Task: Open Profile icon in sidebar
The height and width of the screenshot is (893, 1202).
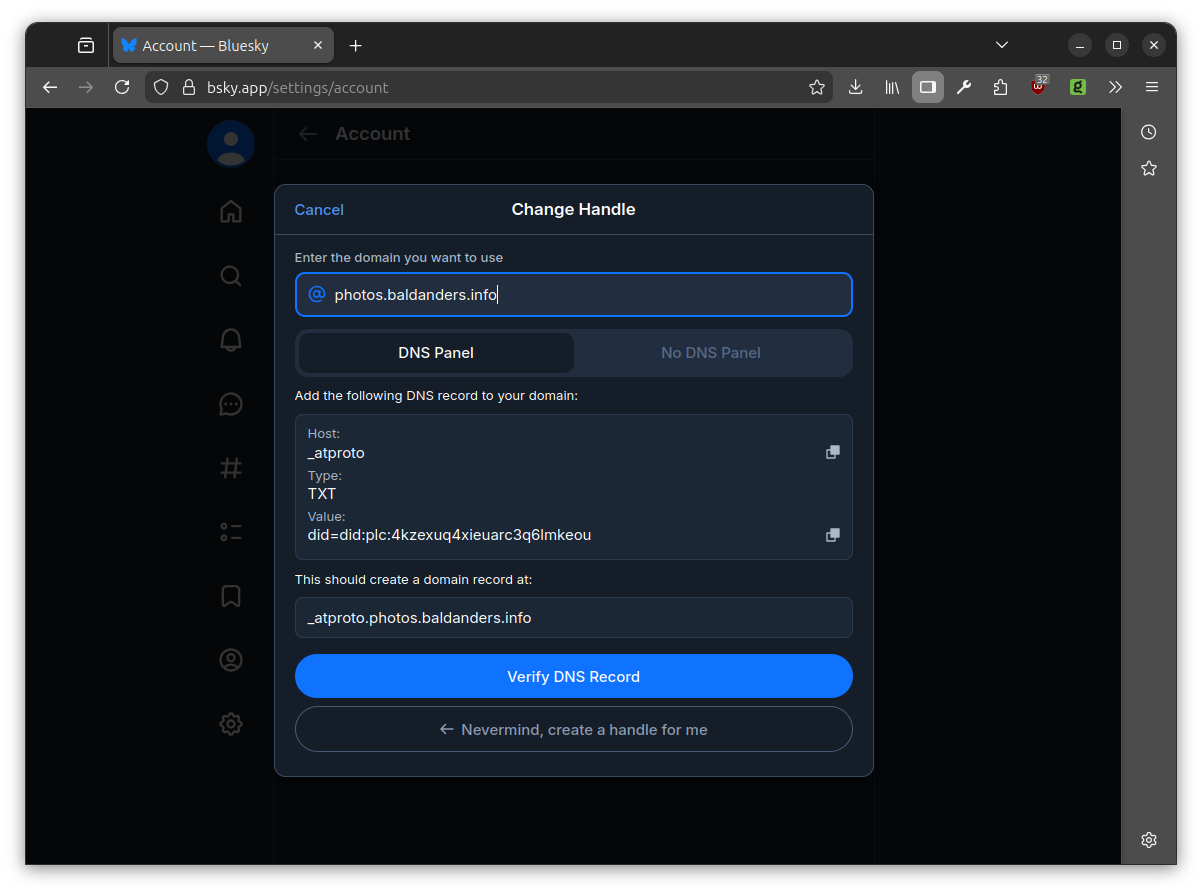Action: 231,660
